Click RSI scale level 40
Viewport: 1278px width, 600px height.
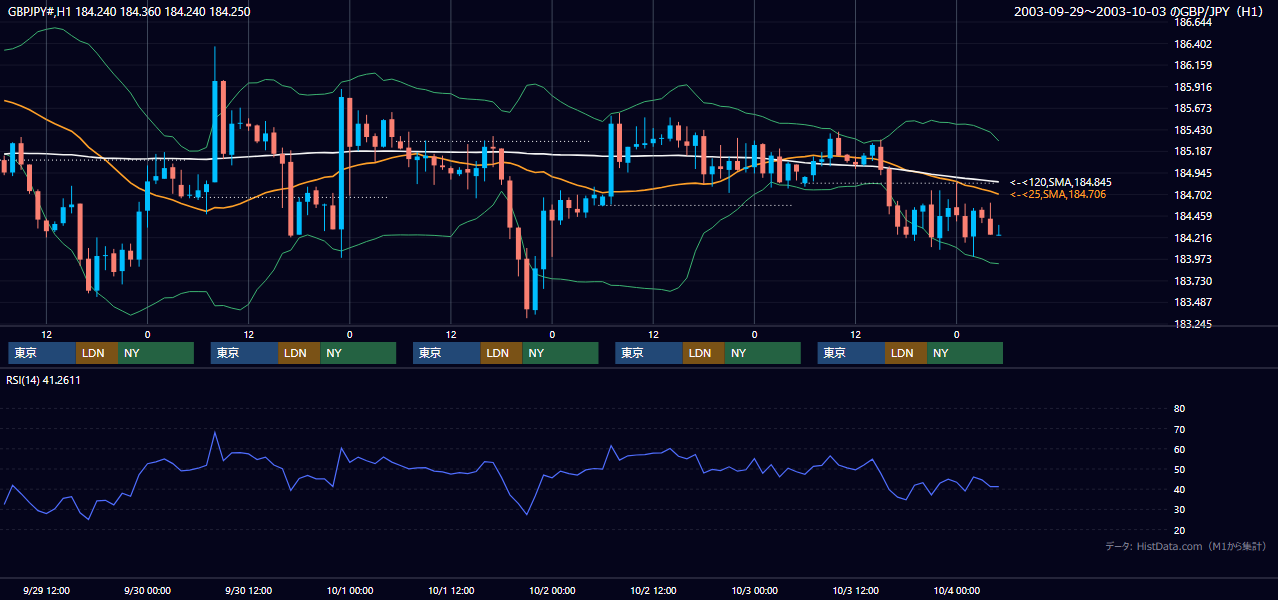[x=1179, y=489]
